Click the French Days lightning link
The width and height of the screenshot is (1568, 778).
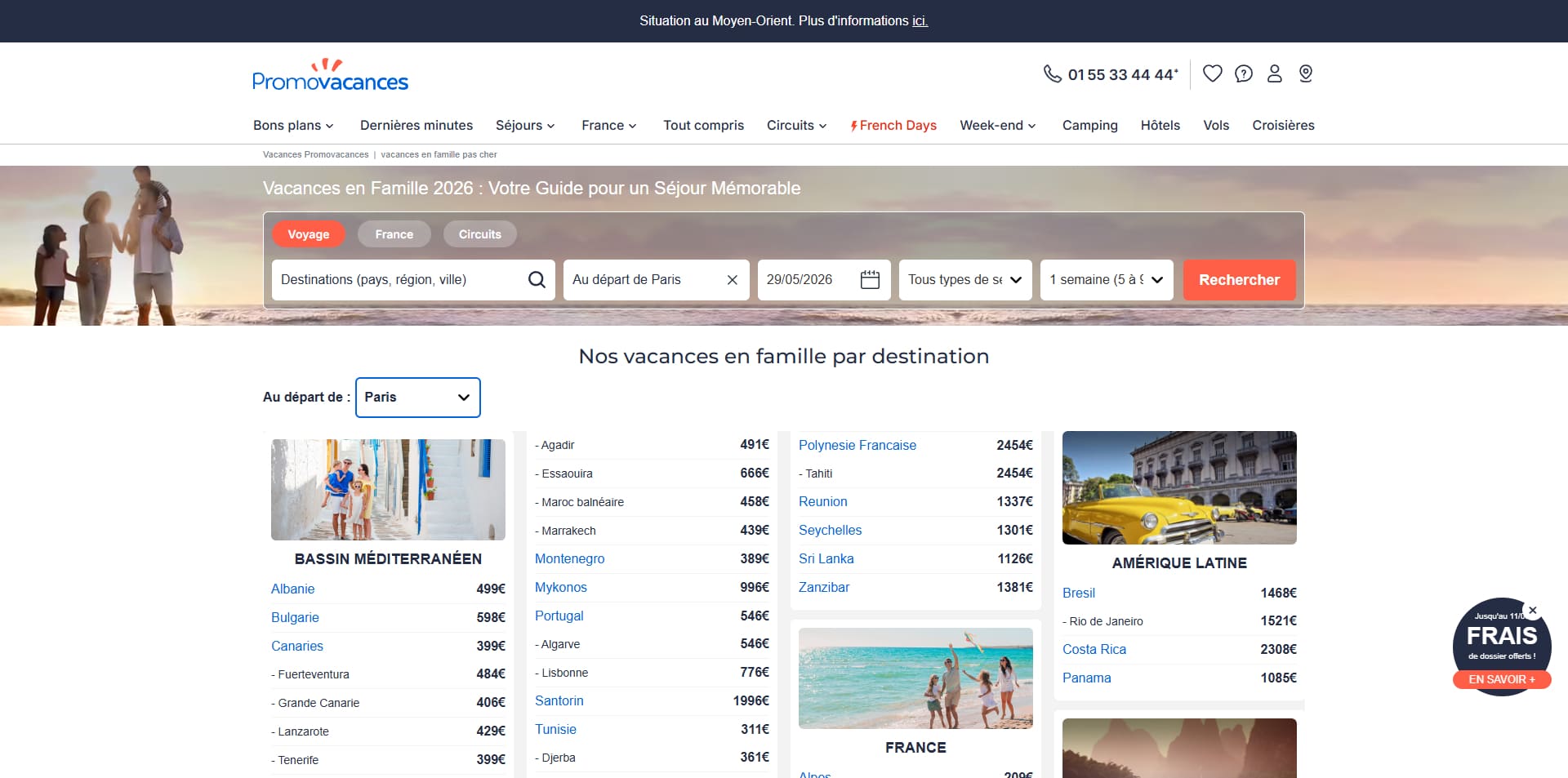pyautogui.click(x=893, y=125)
